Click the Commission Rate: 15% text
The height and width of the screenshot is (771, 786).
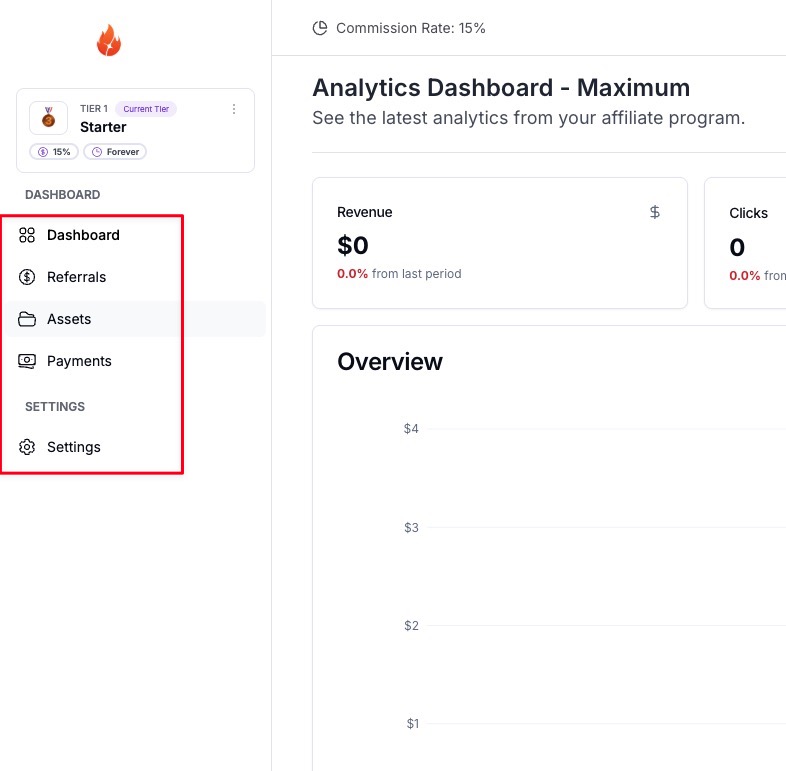click(x=410, y=28)
